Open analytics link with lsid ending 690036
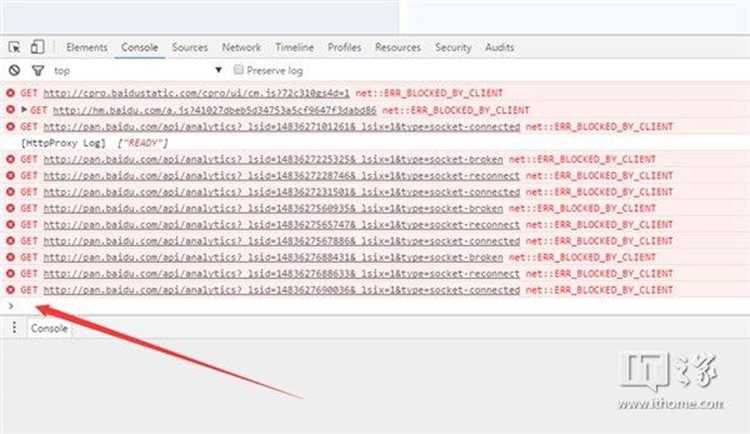This screenshot has width=750, height=434. 281,290
